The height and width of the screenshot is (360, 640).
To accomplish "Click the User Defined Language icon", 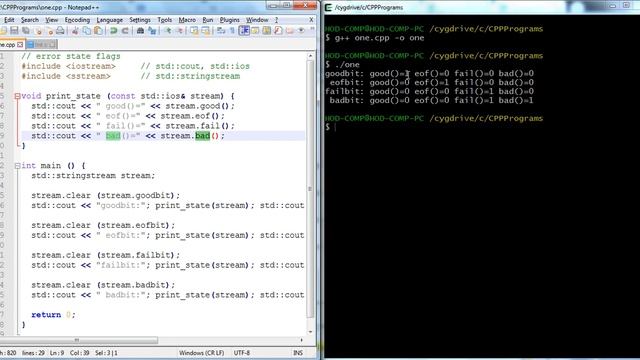I will (256, 31).
